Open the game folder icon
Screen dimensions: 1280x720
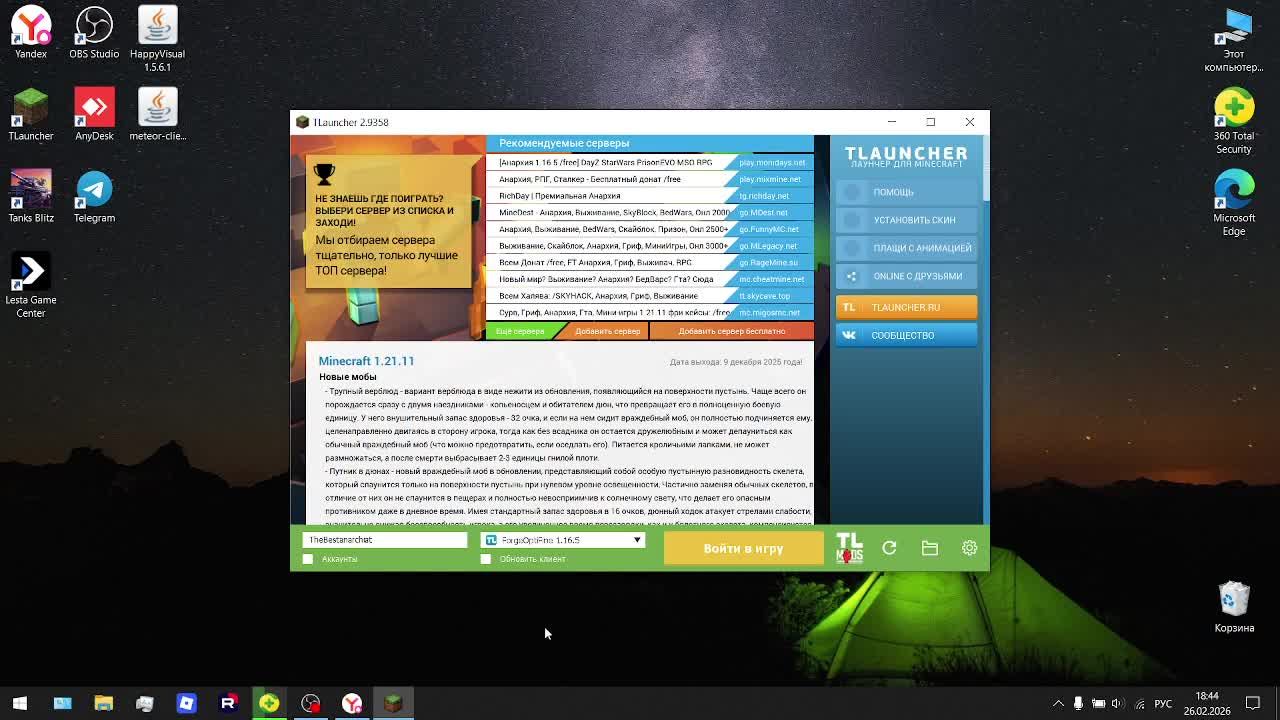[930, 548]
